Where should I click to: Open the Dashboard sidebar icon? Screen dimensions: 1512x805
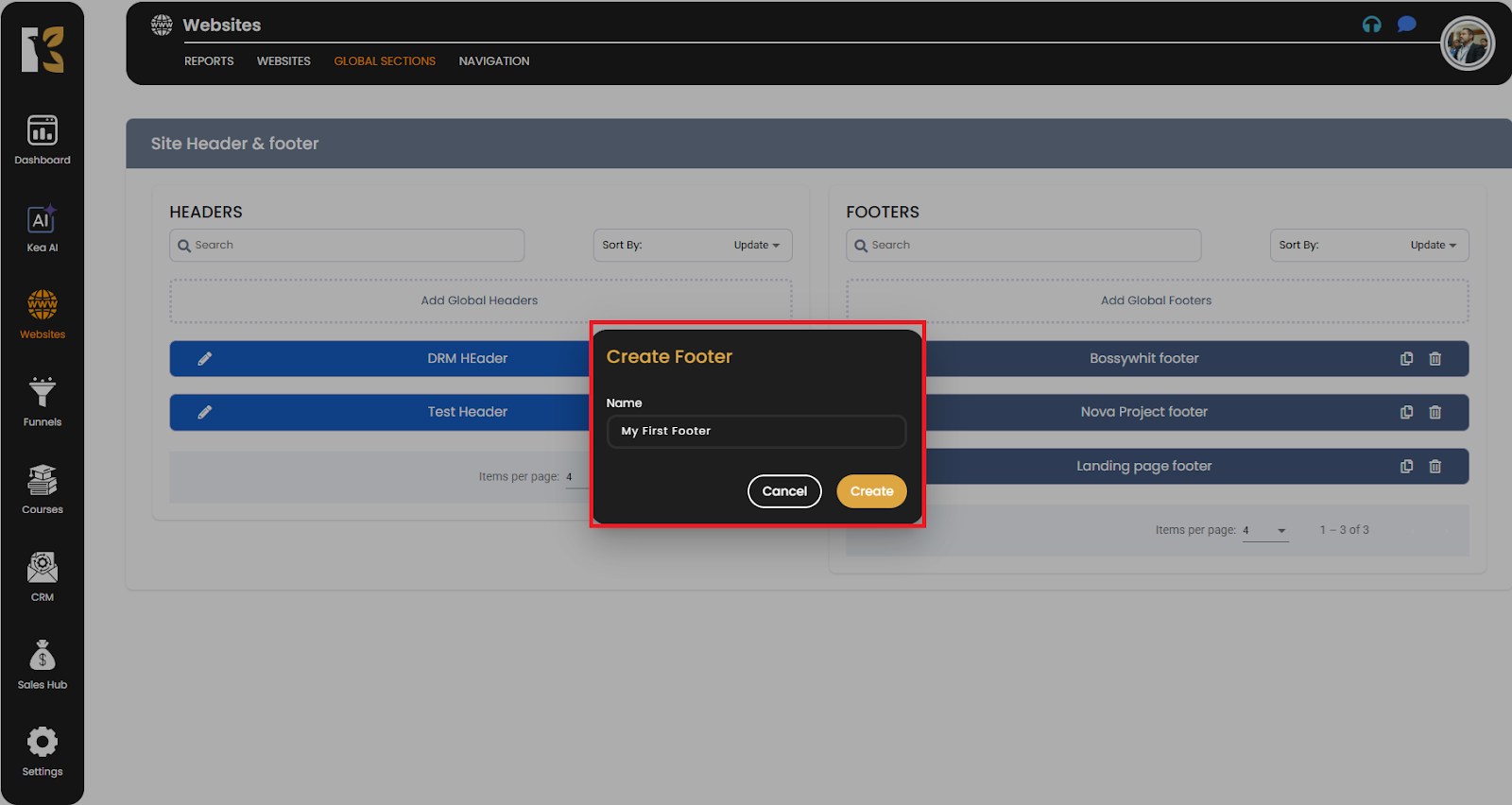click(x=43, y=139)
